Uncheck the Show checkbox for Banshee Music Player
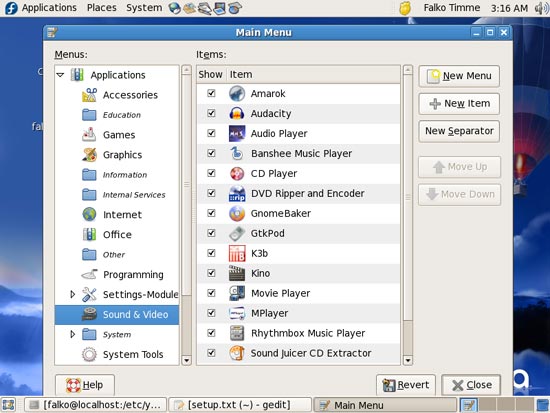The width and height of the screenshot is (550, 413). [x=211, y=153]
